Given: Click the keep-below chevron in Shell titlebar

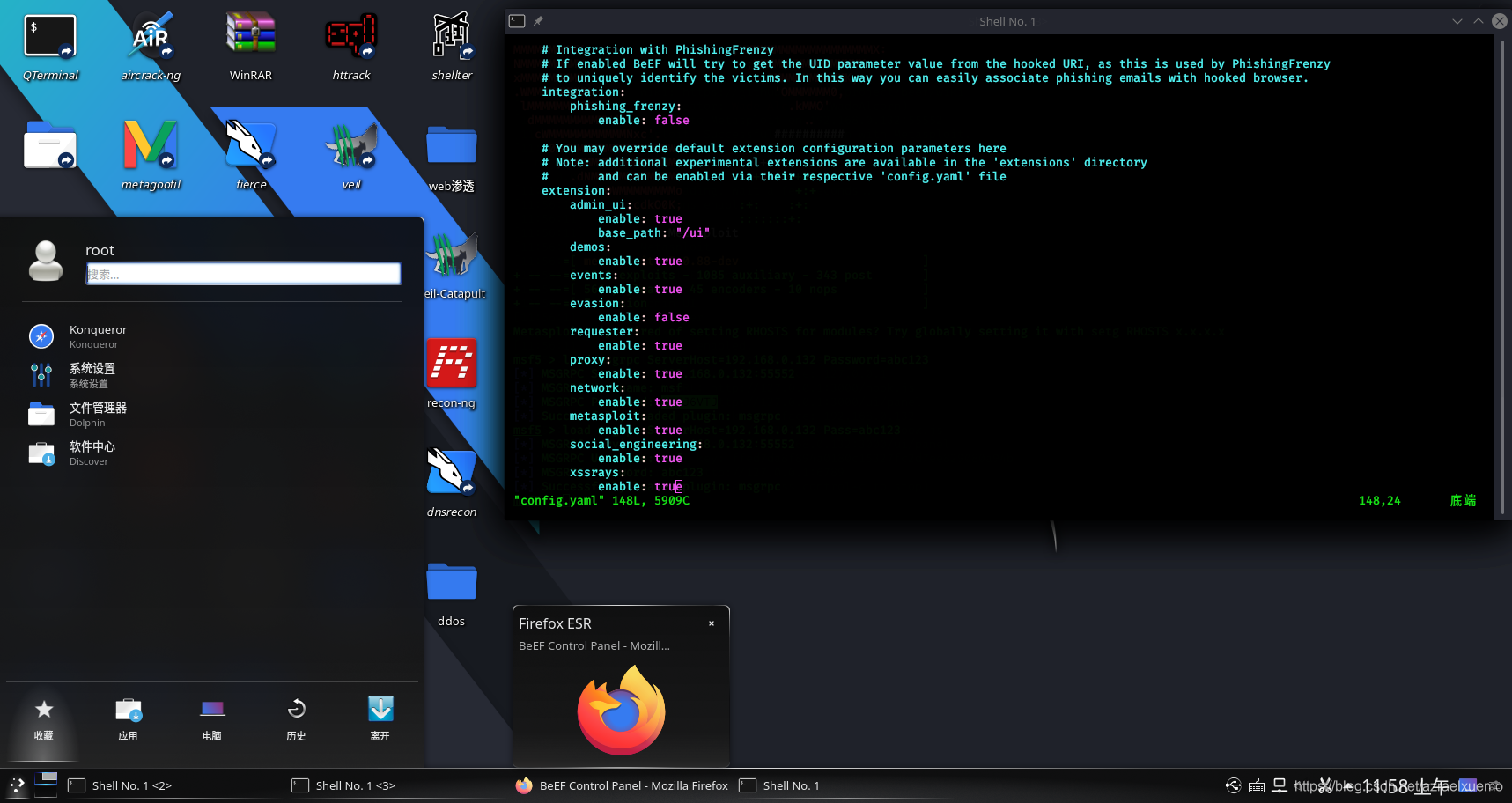Looking at the screenshot, I should (x=1457, y=21).
